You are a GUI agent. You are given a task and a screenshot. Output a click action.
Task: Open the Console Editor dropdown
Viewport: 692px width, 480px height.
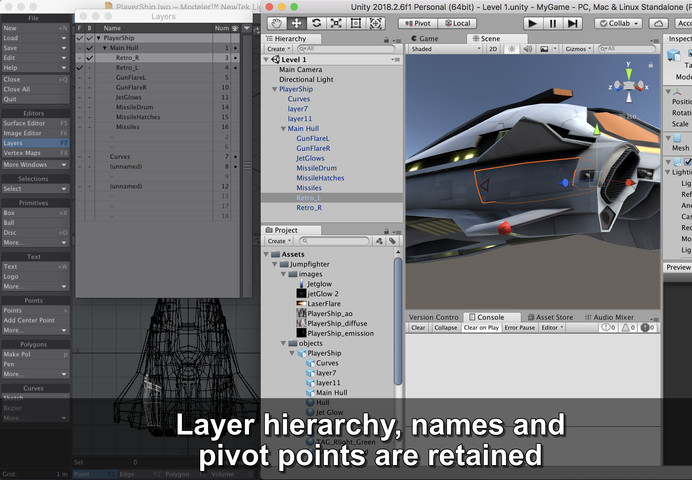coord(552,327)
